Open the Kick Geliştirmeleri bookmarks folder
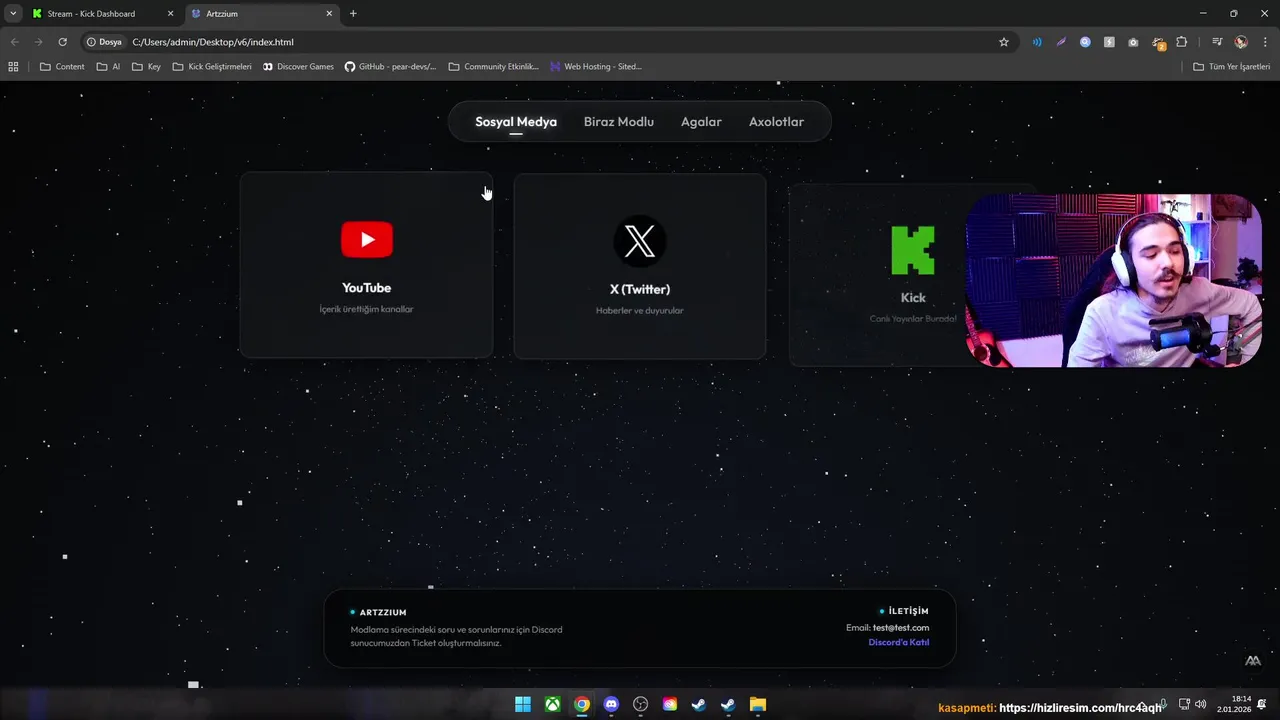The image size is (1280, 720). pos(212,67)
